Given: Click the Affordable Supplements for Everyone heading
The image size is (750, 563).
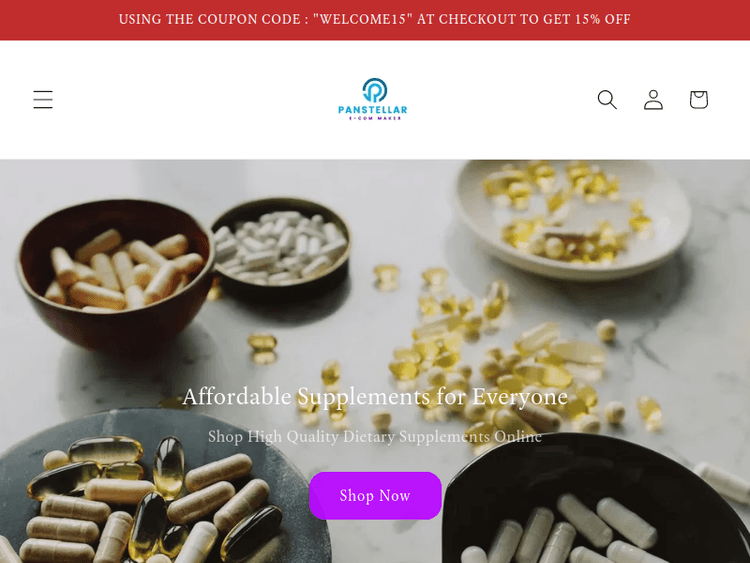Looking at the screenshot, I should 375,397.
